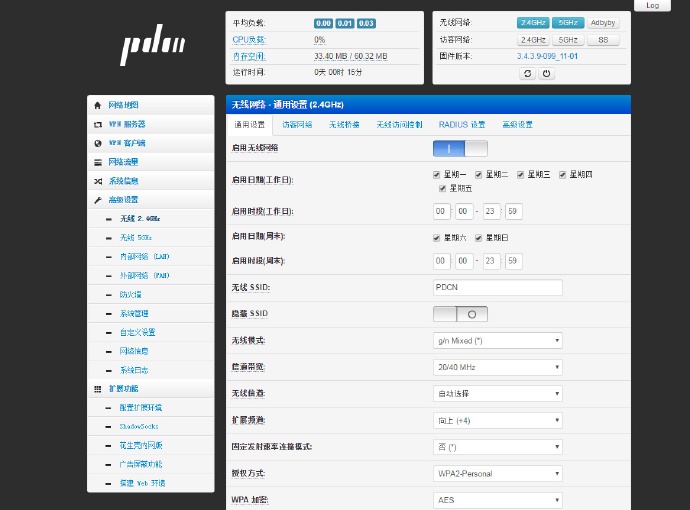Viewport: 690px width, 510px height.
Task: Click the reboot refresh icon button
Action: click(x=527, y=73)
